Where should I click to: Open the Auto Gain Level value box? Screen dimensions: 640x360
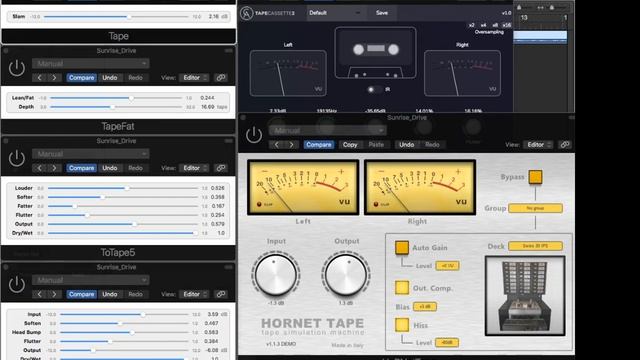[447, 266]
